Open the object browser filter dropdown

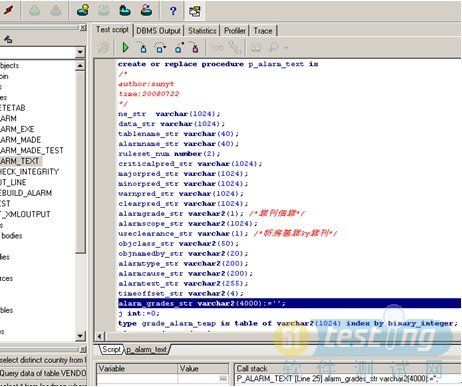click(x=80, y=52)
